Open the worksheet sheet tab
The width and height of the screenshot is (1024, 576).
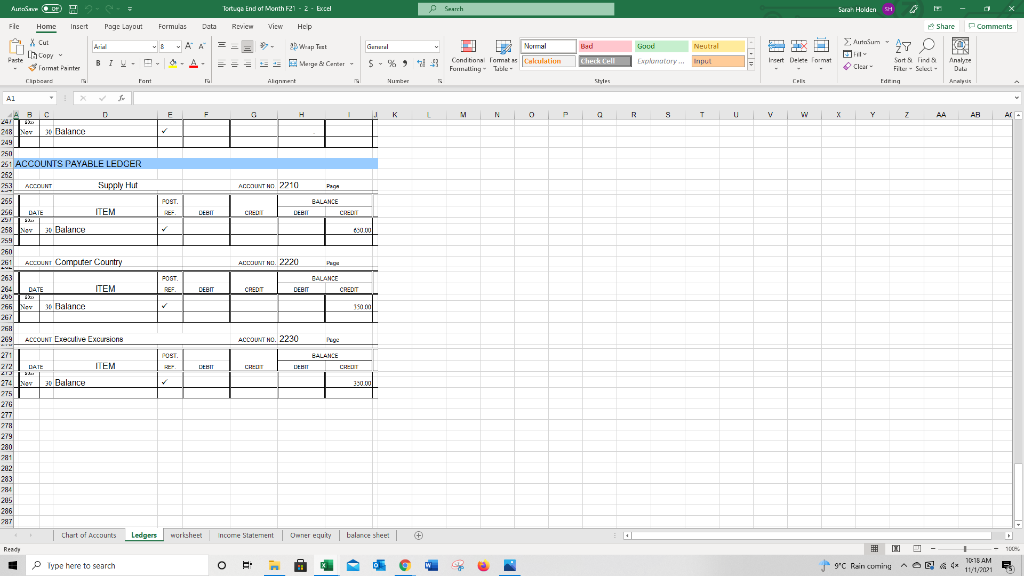[x=186, y=536]
